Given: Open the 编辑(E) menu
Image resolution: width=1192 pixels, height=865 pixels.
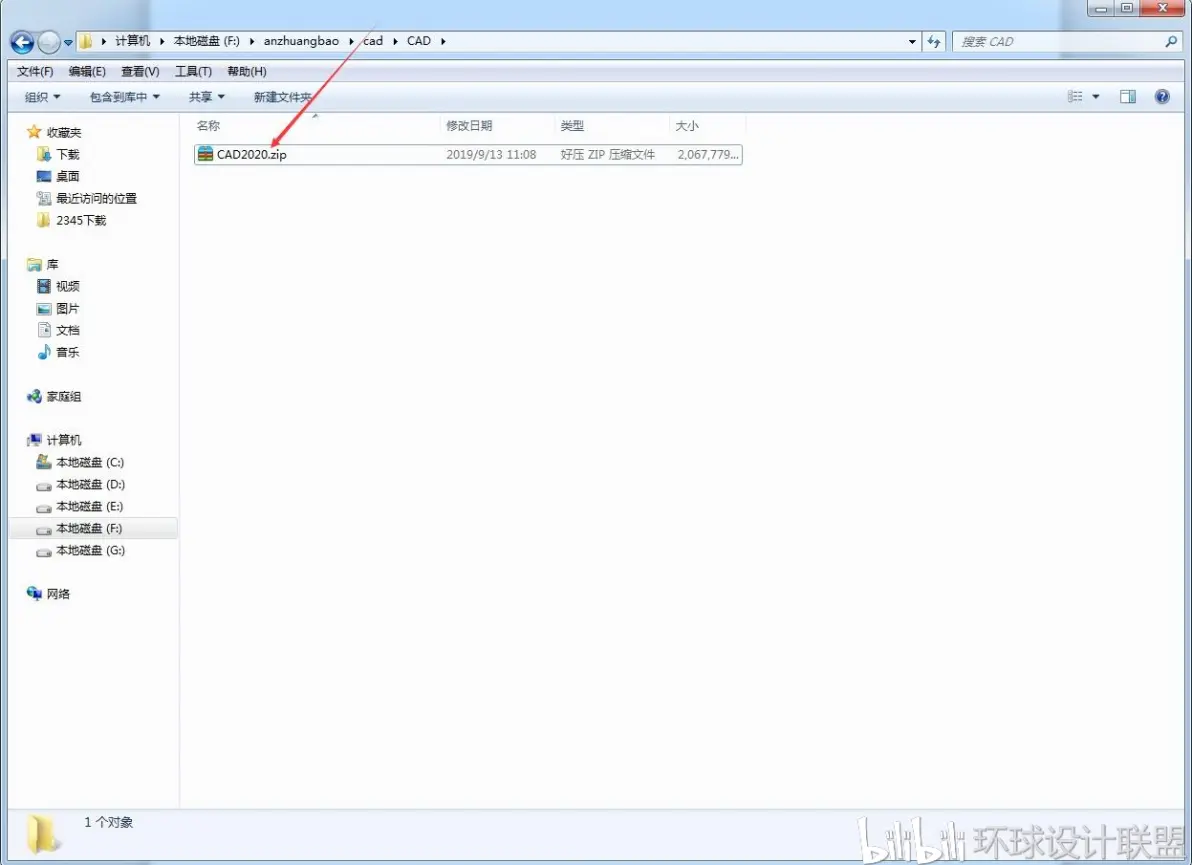Looking at the screenshot, I should [x=87, y=71].
